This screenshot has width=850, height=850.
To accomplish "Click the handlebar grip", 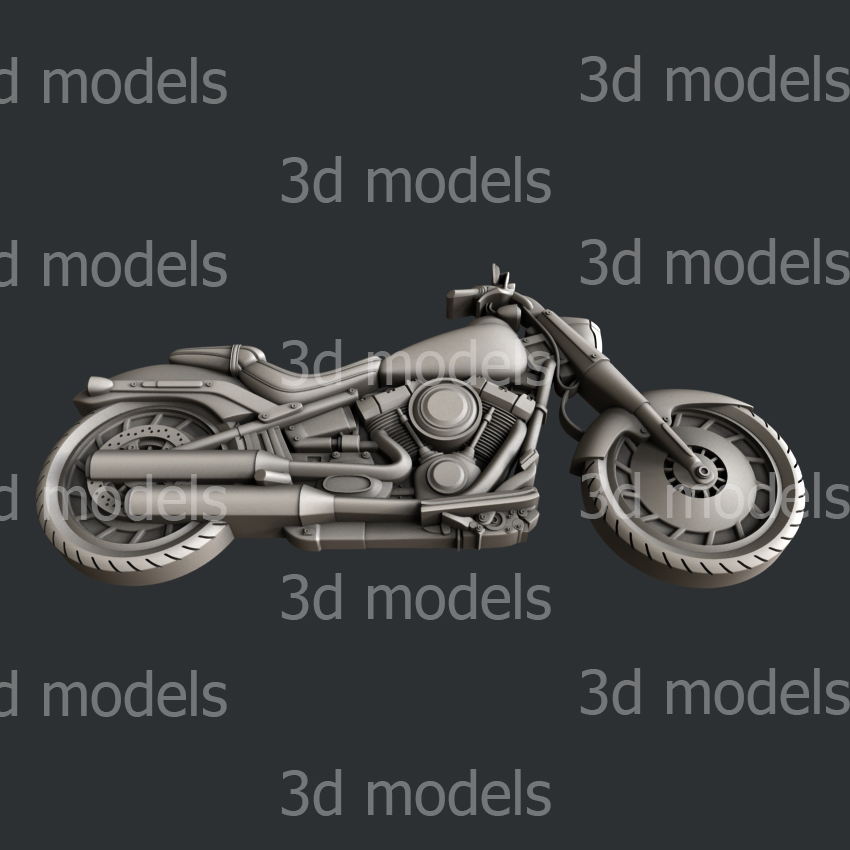I will [x=462, y=302].
